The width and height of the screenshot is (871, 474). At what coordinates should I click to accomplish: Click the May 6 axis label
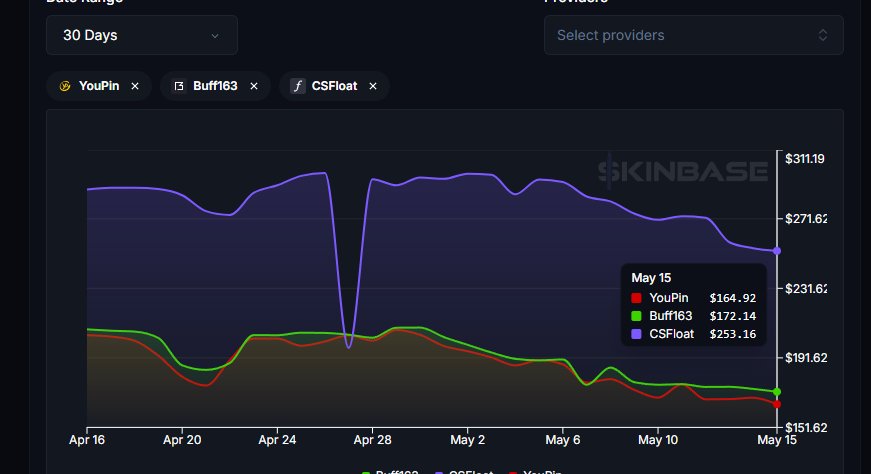[563, 440]
